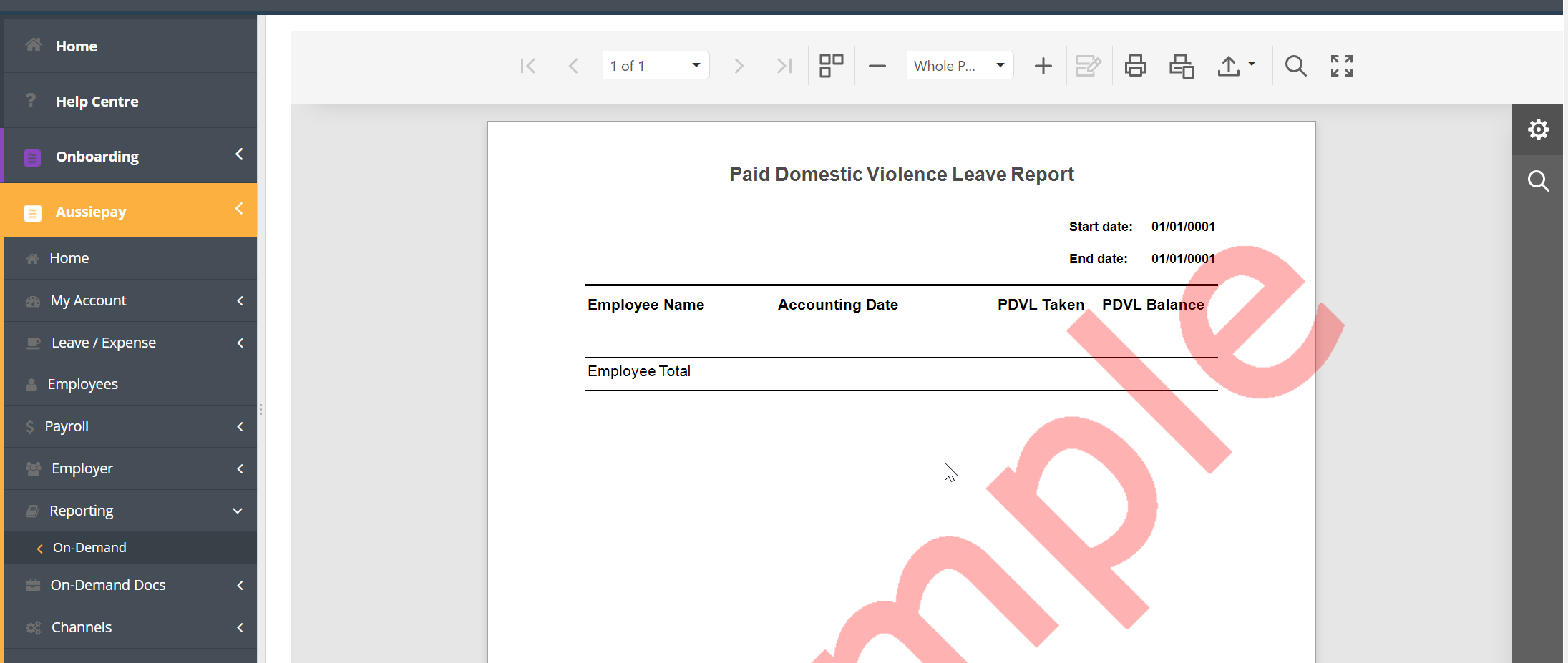
Task: Expand the Payroll submenu chevron
Action: (x=240, y=427)
